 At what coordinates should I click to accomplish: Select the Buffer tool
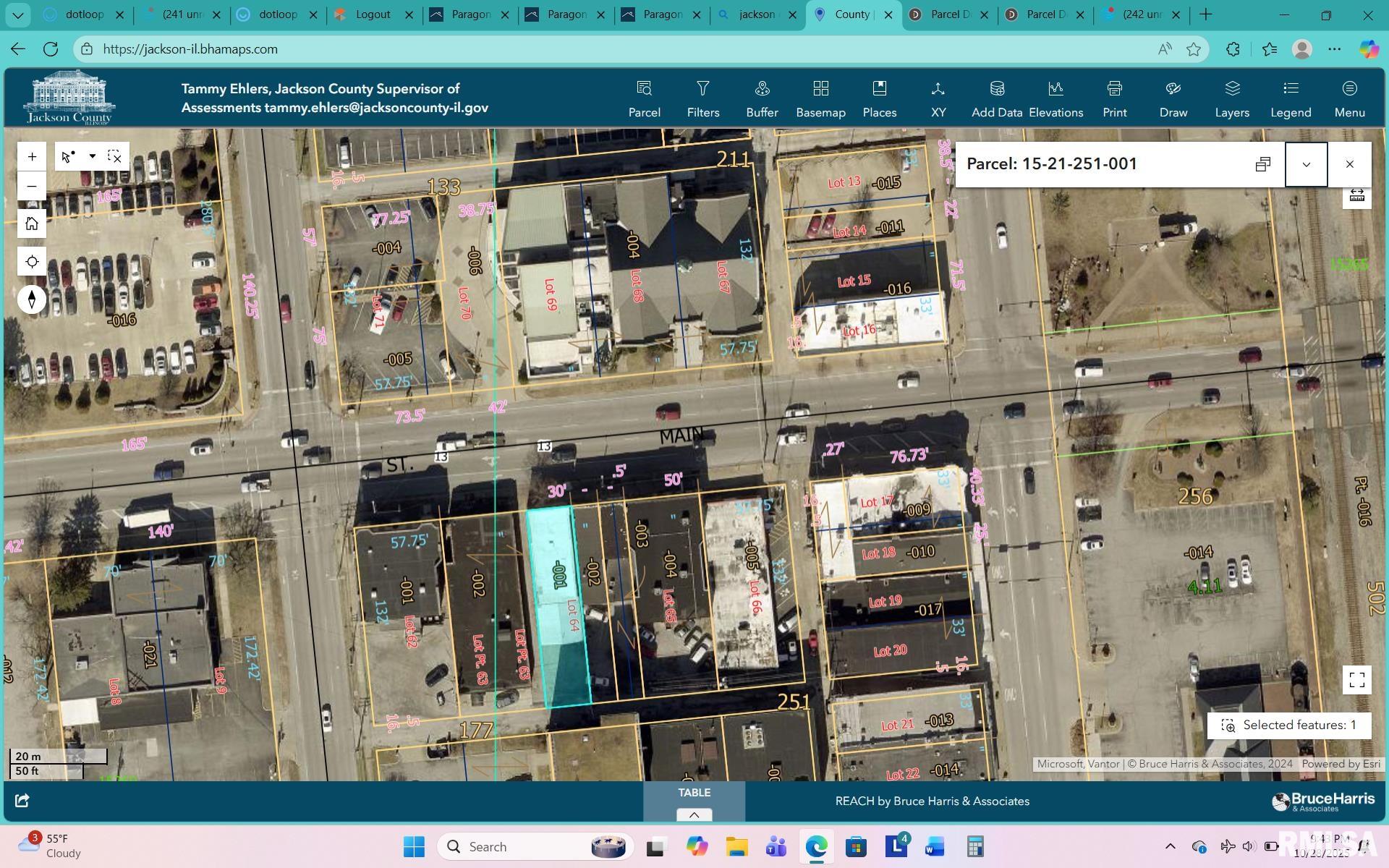pyautogui.click(x=761, y=98)
